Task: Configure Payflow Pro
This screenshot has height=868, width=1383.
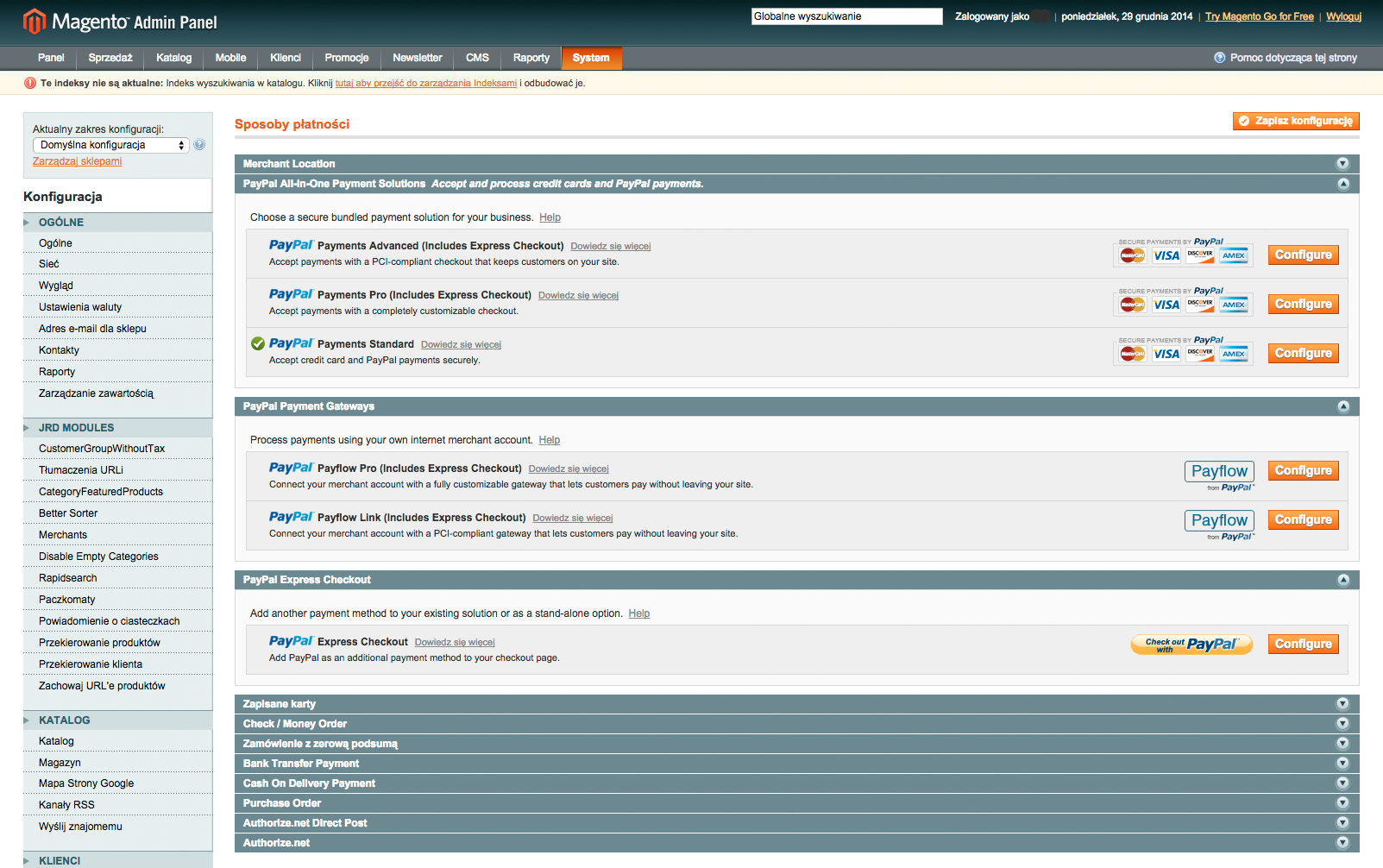Action: [1303, 470]
